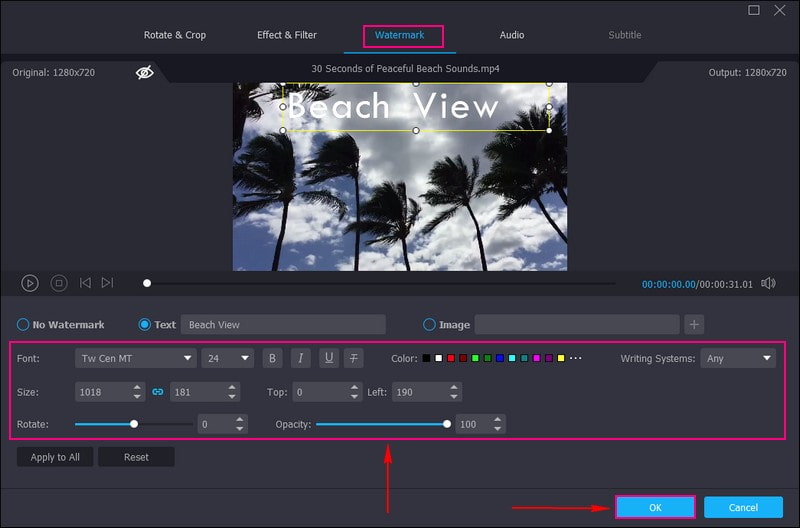Apply Italic style to watermark text

tap(300, 358)
